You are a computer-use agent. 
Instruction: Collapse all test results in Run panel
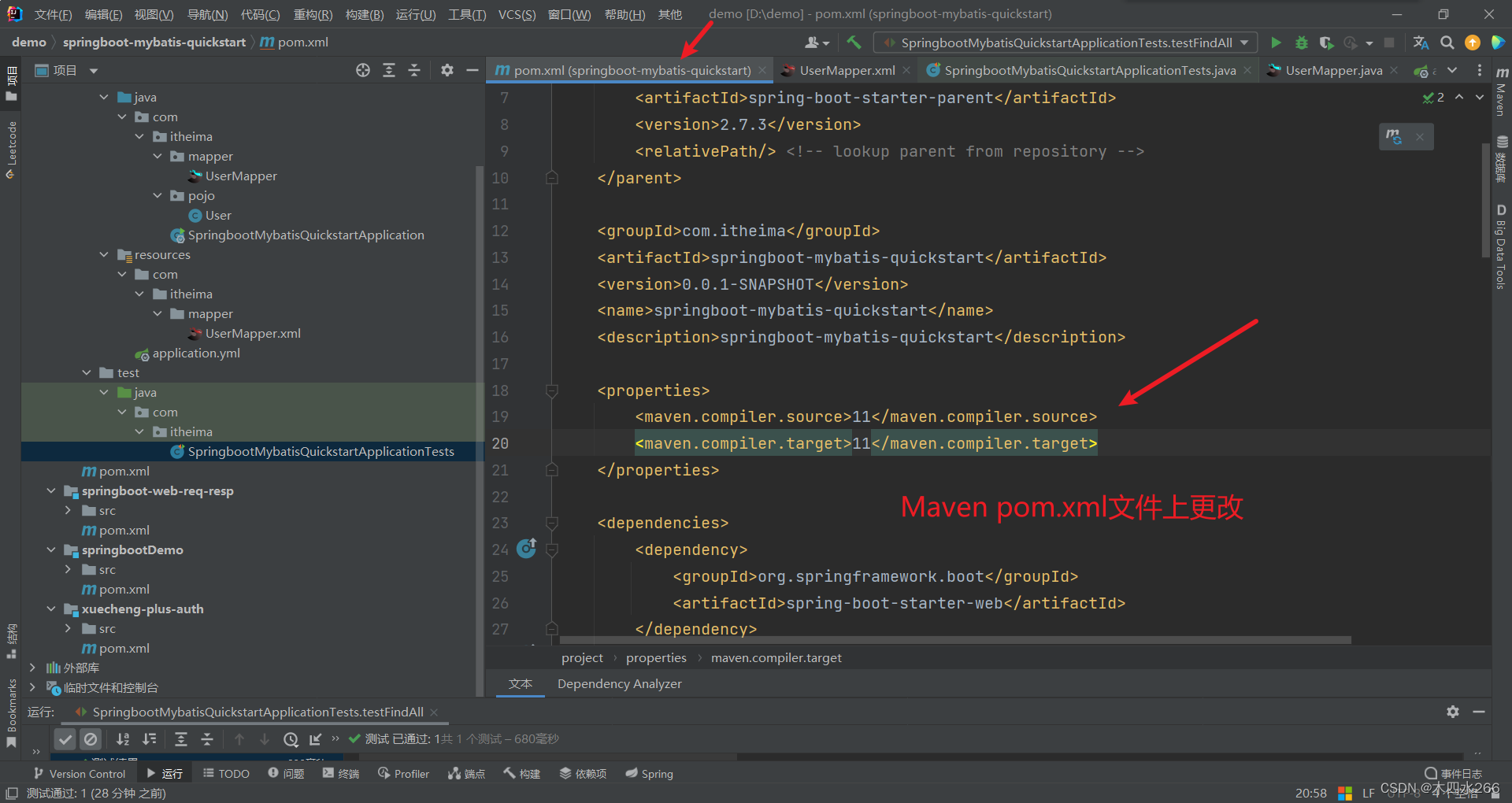pos(207,738)
